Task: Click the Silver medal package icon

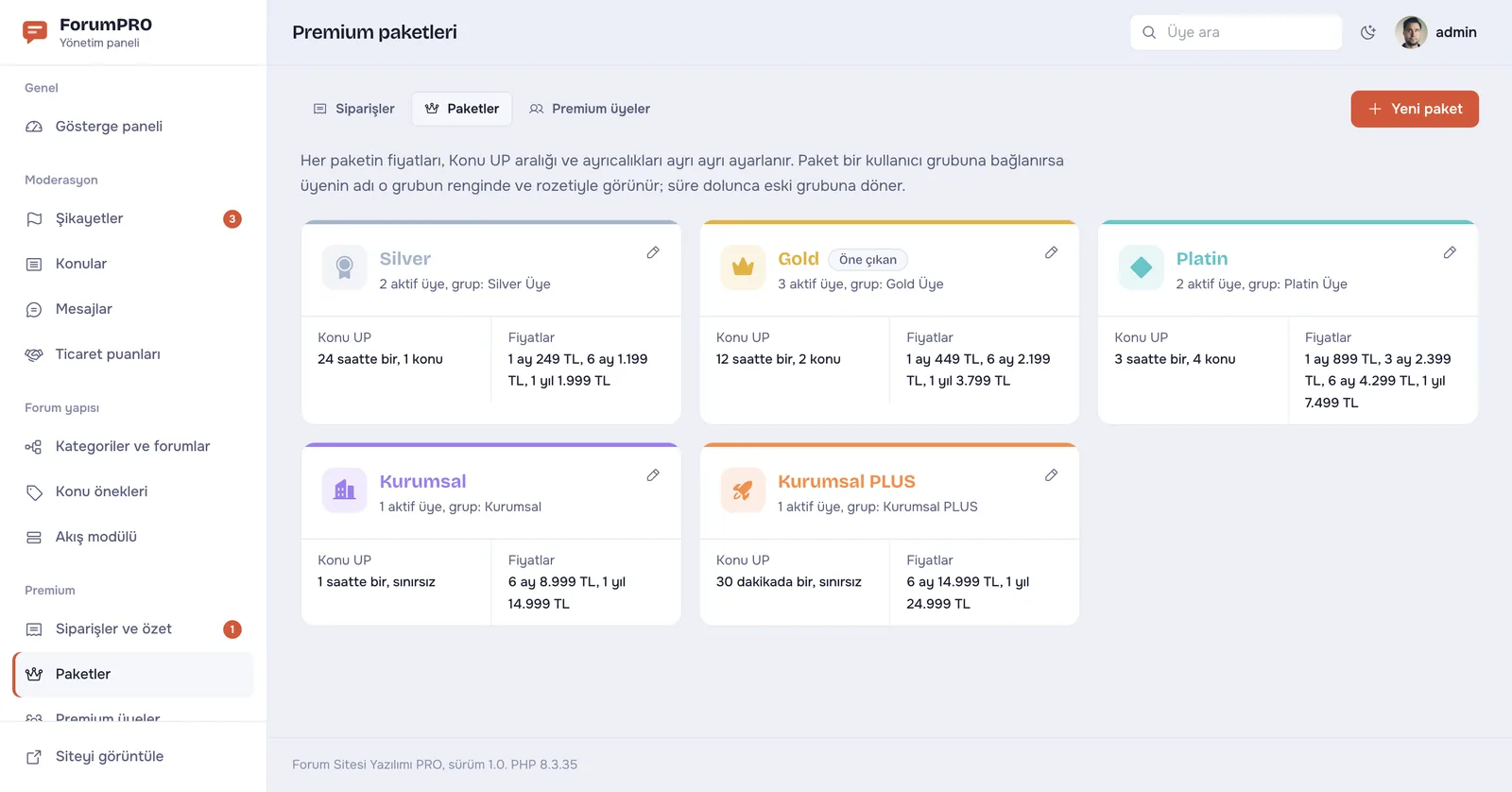Action: click(344, 267)
